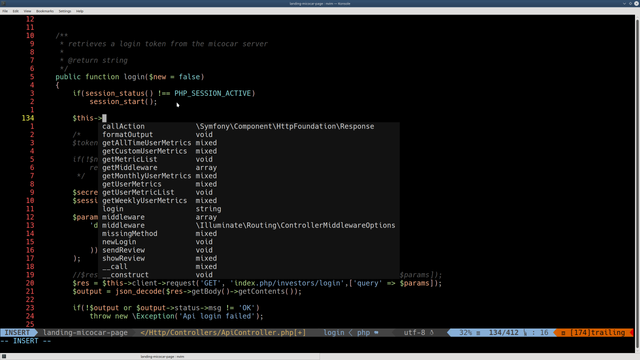Viewport: 640px width, 360px height.
Task: Click the new tab icon at bottom-left
Action: click(x=4, y=356)
